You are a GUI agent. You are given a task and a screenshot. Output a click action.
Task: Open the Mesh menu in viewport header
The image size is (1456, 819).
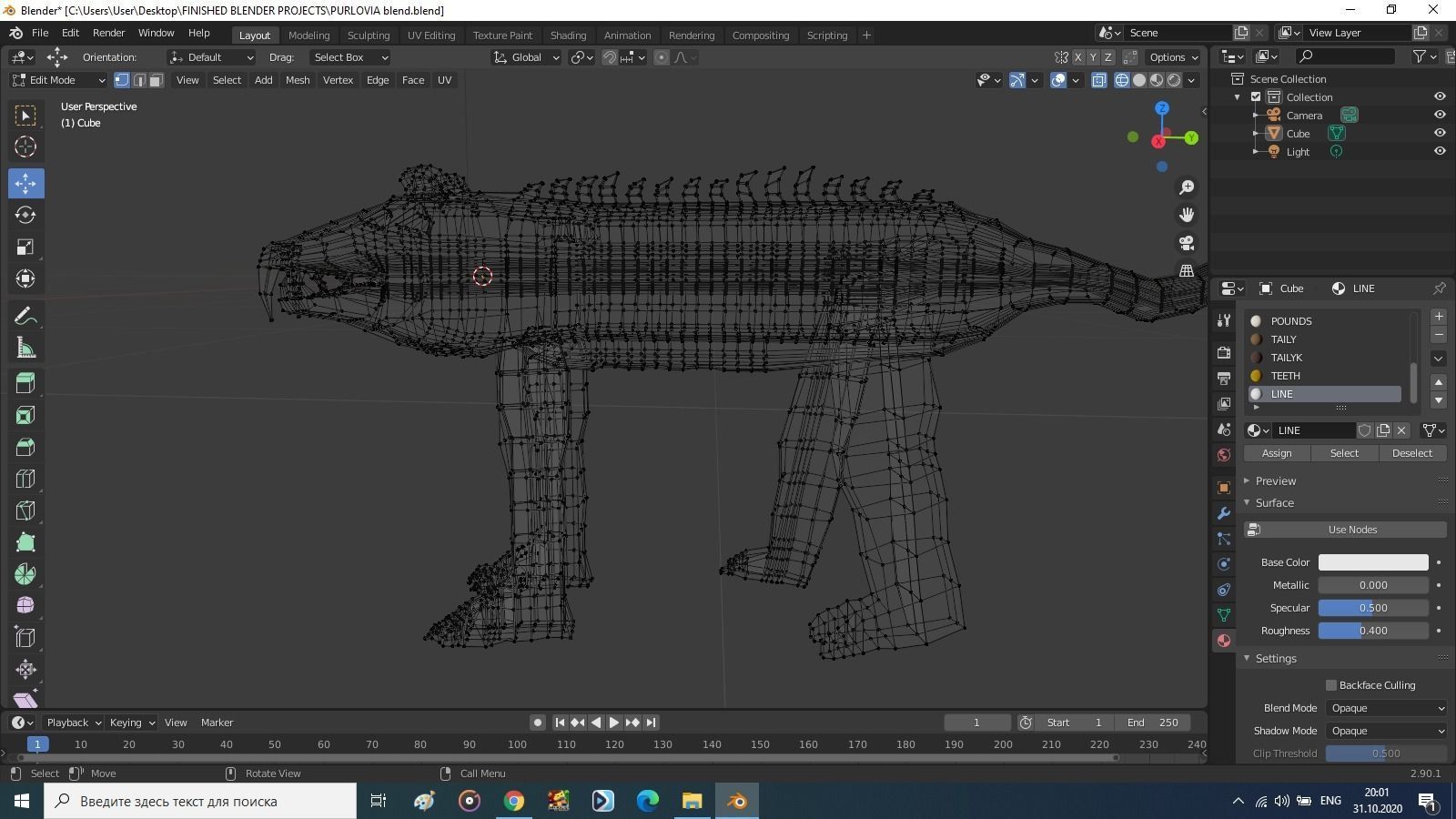coord(298,80)
